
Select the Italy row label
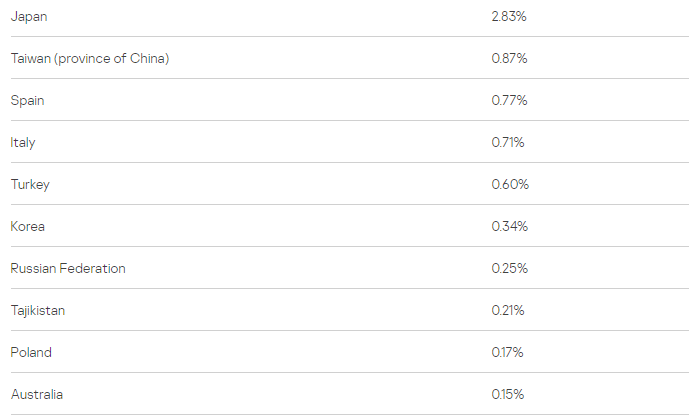pyautogui.click(x=23, y=142)
